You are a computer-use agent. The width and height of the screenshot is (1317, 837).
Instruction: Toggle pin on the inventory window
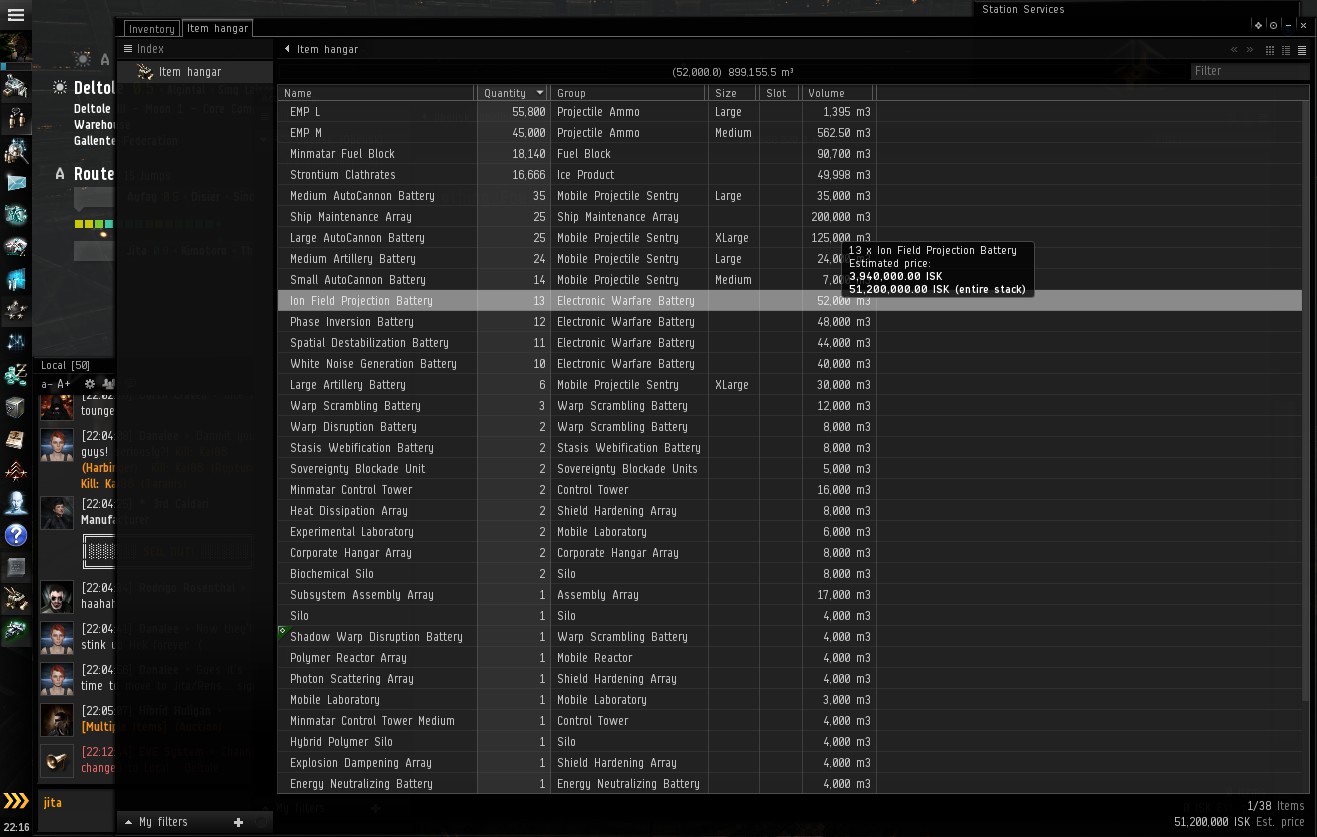click(x=1258, y=25)
